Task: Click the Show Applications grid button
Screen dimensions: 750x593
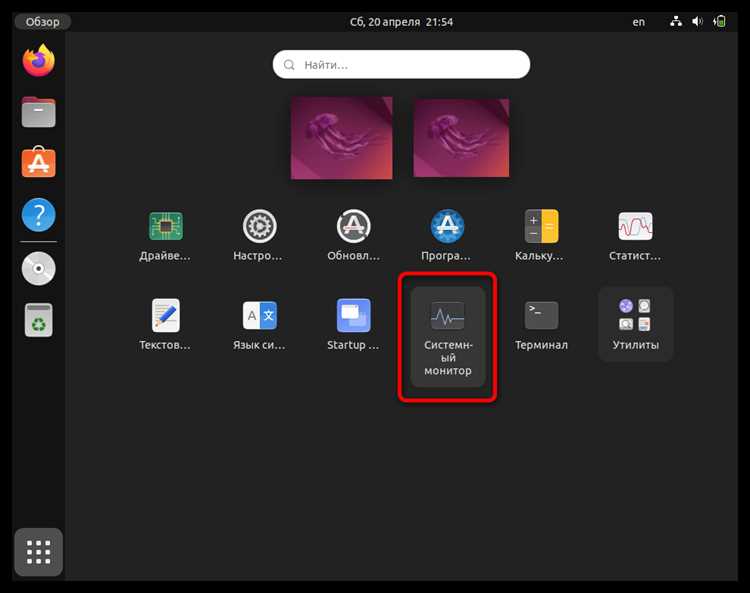Action: (39, 552)
